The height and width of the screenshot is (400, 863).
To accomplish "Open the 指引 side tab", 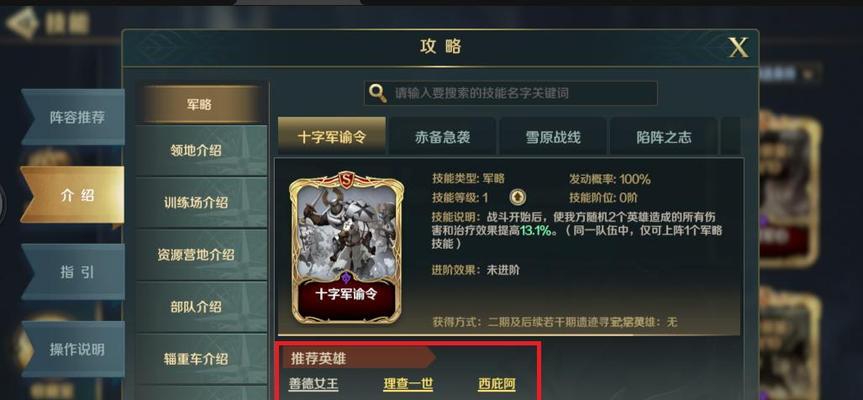I will (x=73, y=272).
